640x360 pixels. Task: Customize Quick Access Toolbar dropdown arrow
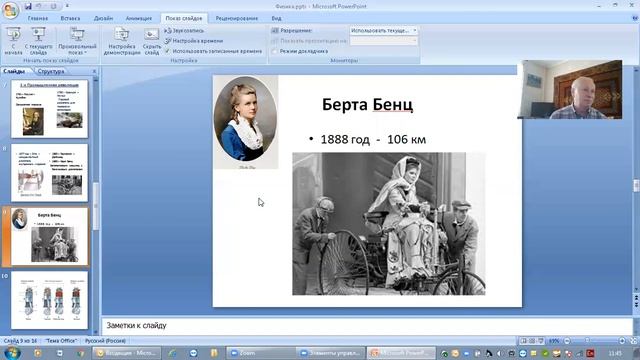(67, 6)
